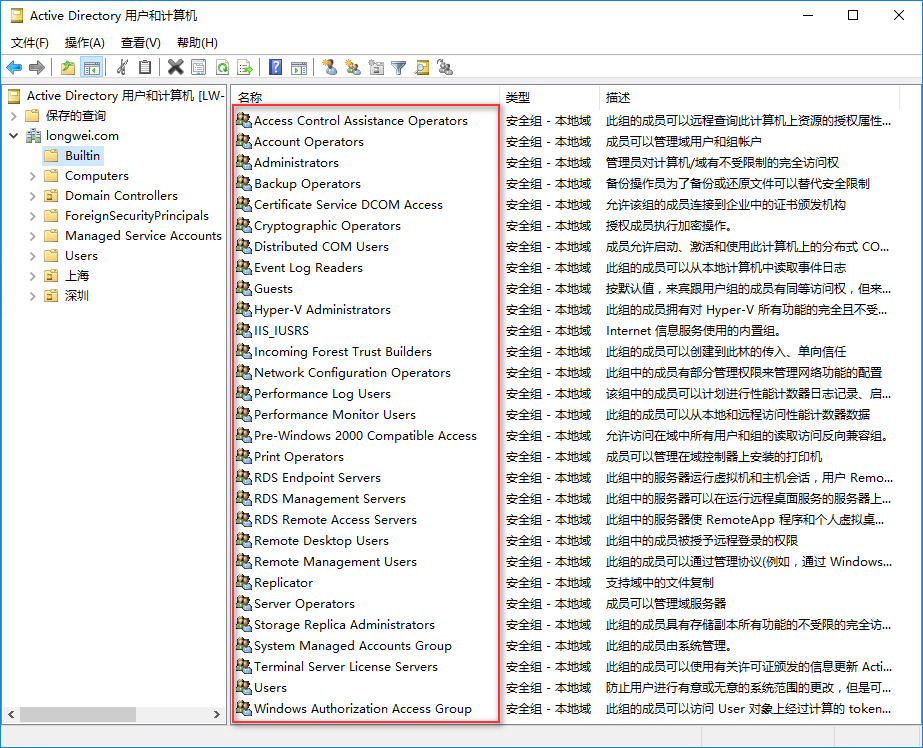
Task: Click the Export list toolbar icon
Action: [x=245, y=68]
